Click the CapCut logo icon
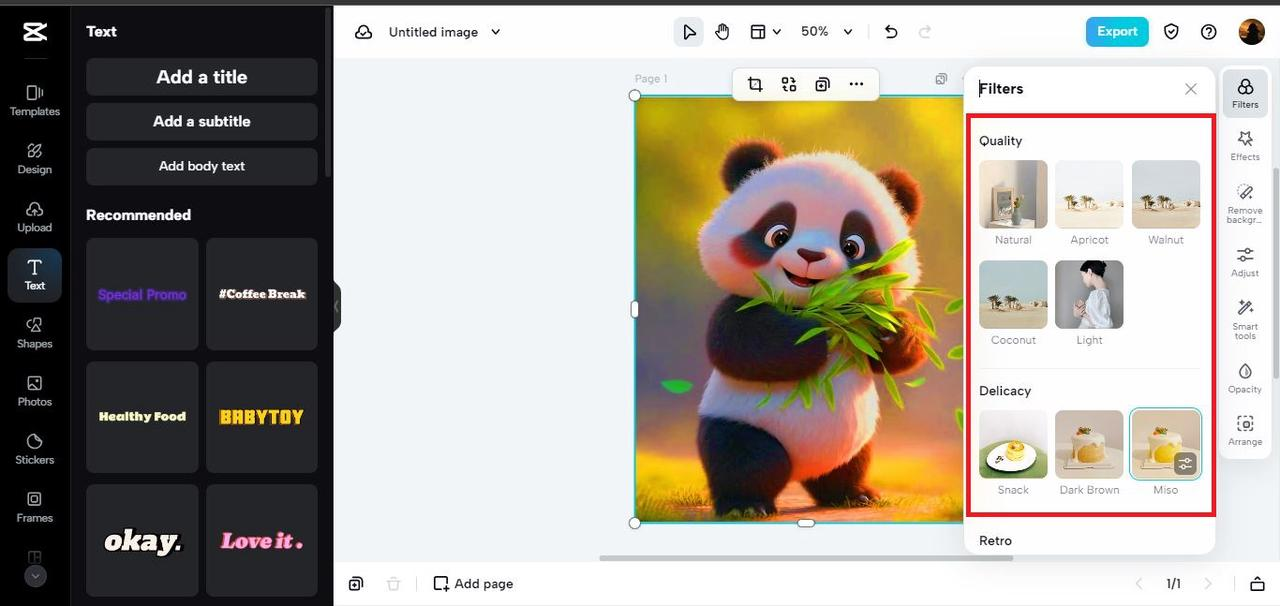The width and height of the screenshot is (1280, 606). pos(35,32)
